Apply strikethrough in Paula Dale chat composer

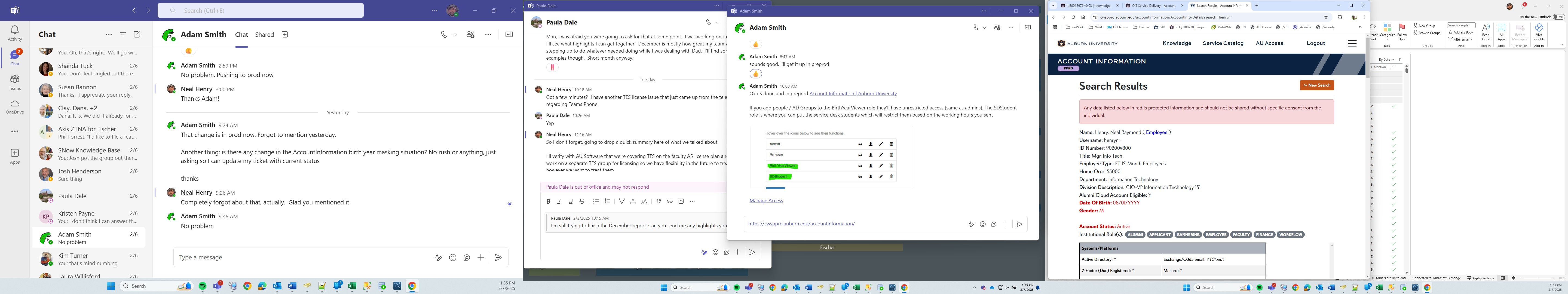582,201
